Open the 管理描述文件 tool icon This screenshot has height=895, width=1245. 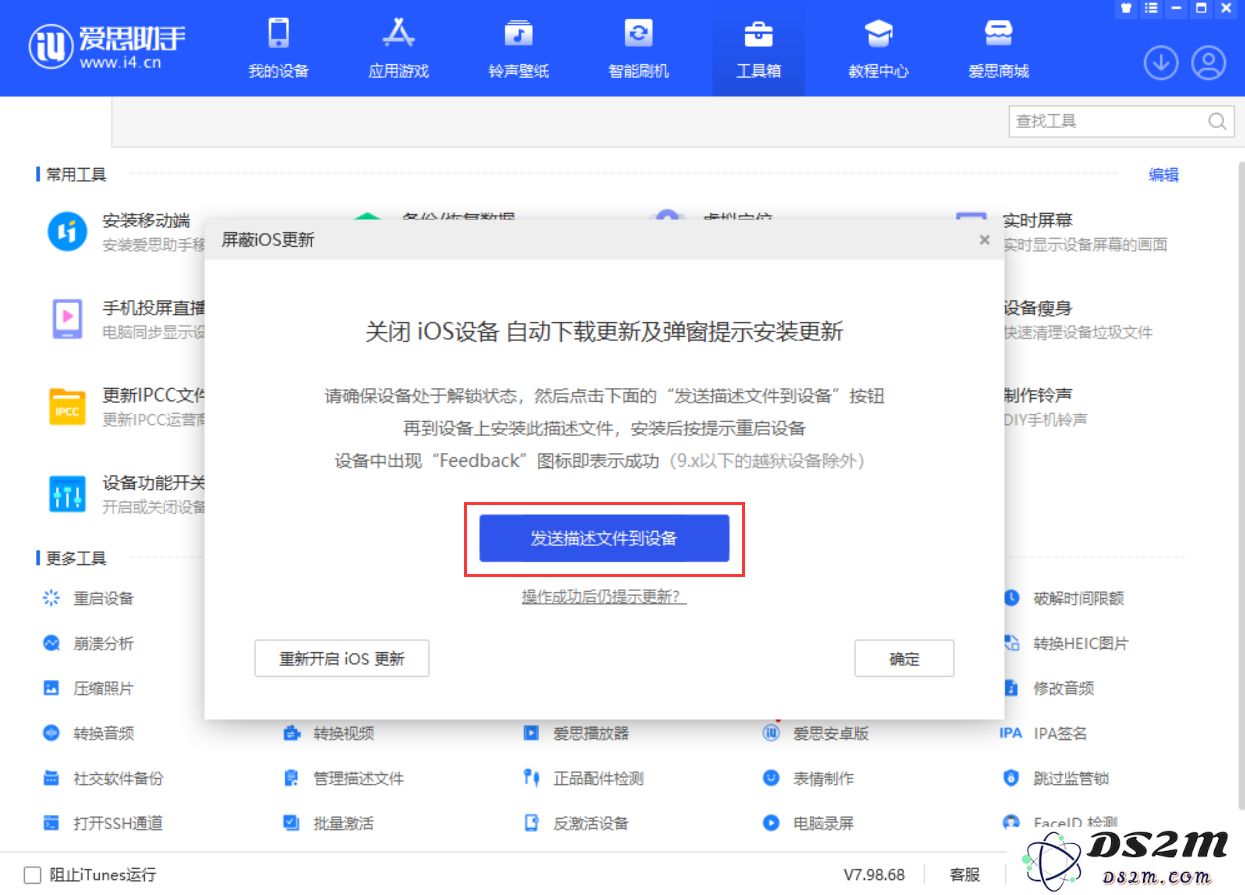pos(292,778)
